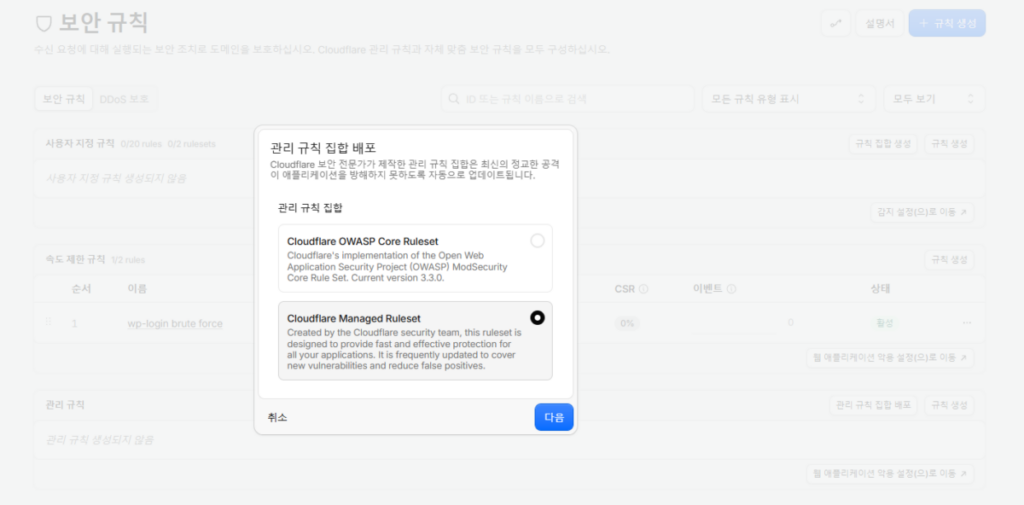Open 웹 애플리케이션 악용 설정 link under rate limiting
Viewport: 1024px width, 505px height.
(890, 357)
